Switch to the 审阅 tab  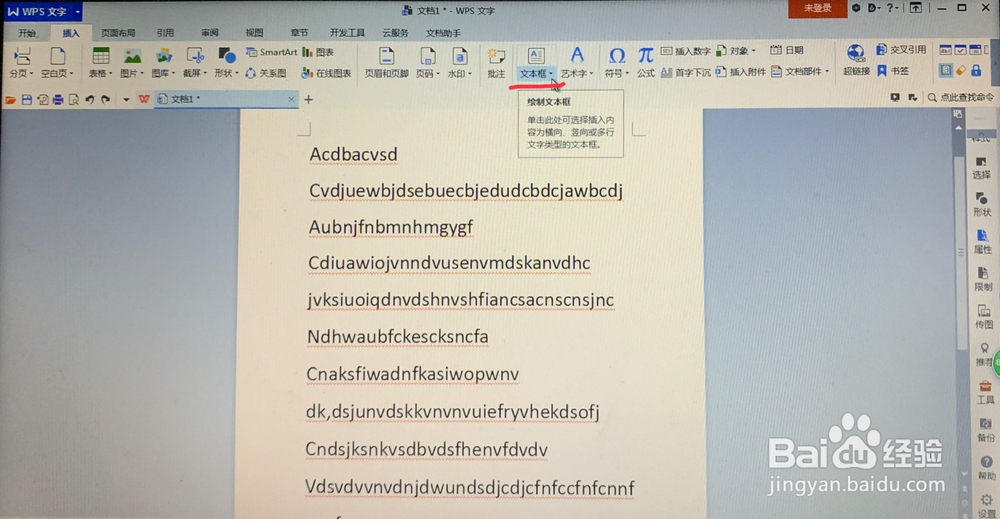point(210,33)
